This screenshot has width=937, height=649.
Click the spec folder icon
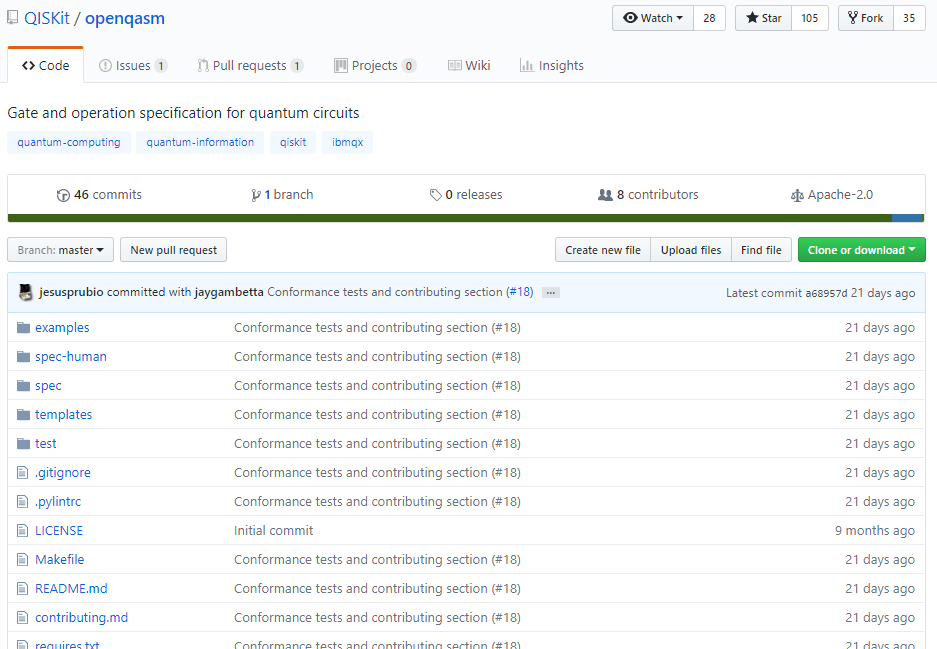[x=23, y=385]
